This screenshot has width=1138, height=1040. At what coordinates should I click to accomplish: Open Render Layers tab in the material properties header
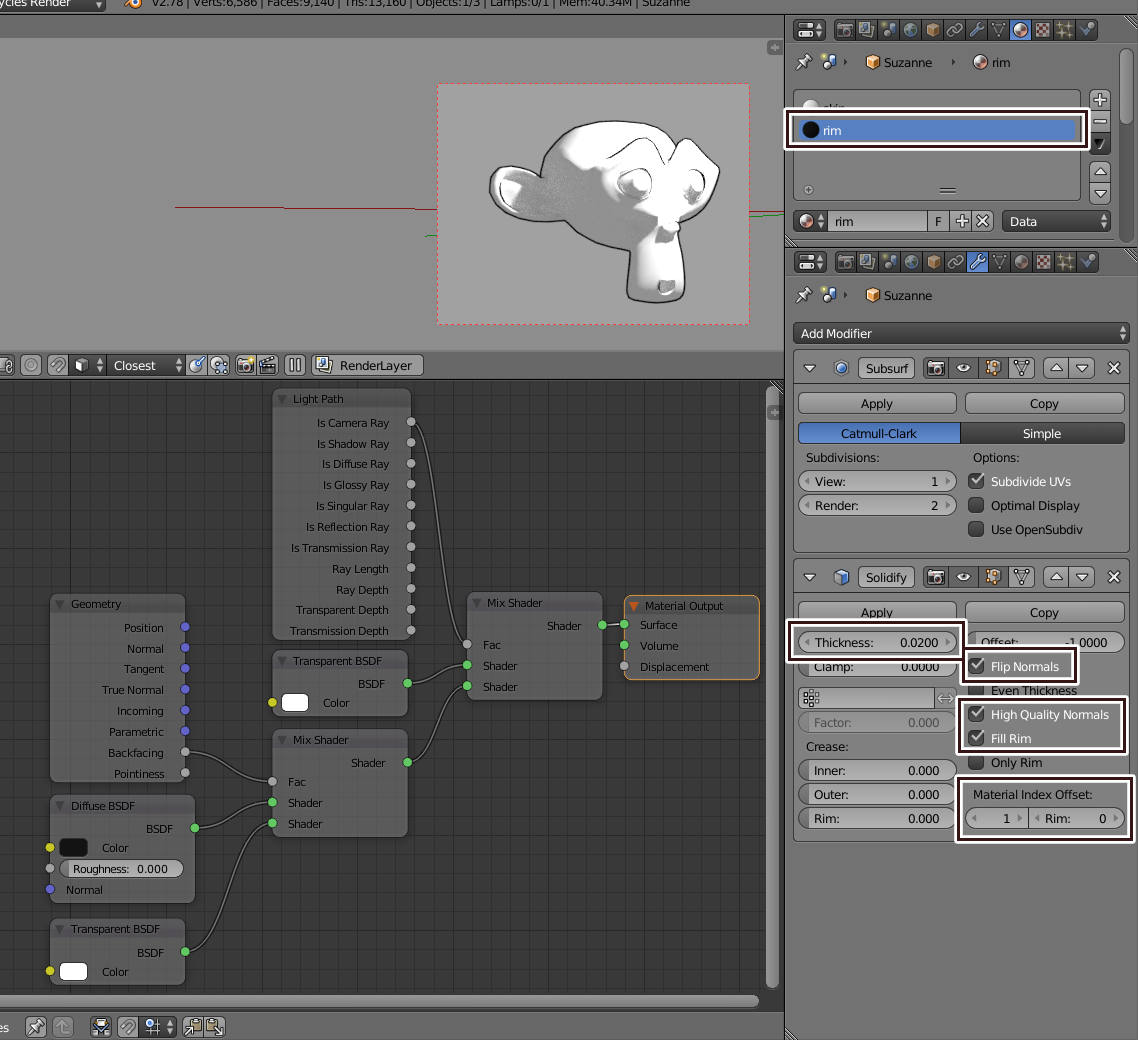click(x=866, y=30)
